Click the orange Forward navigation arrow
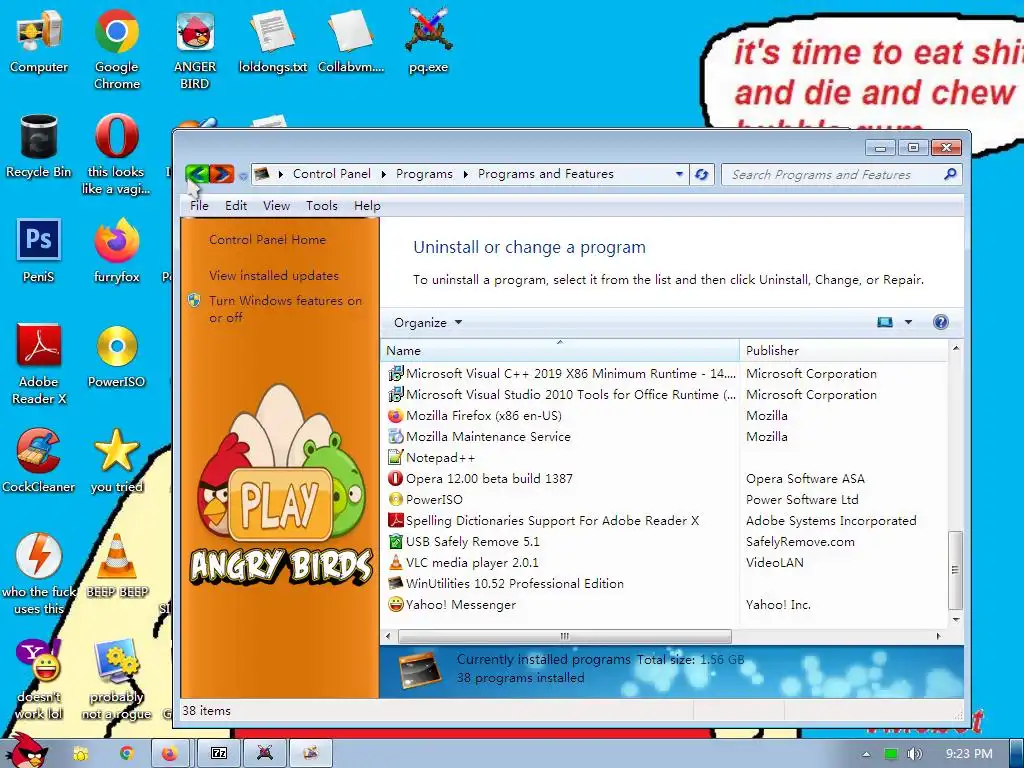1024x768 pixels. (221, 174)
